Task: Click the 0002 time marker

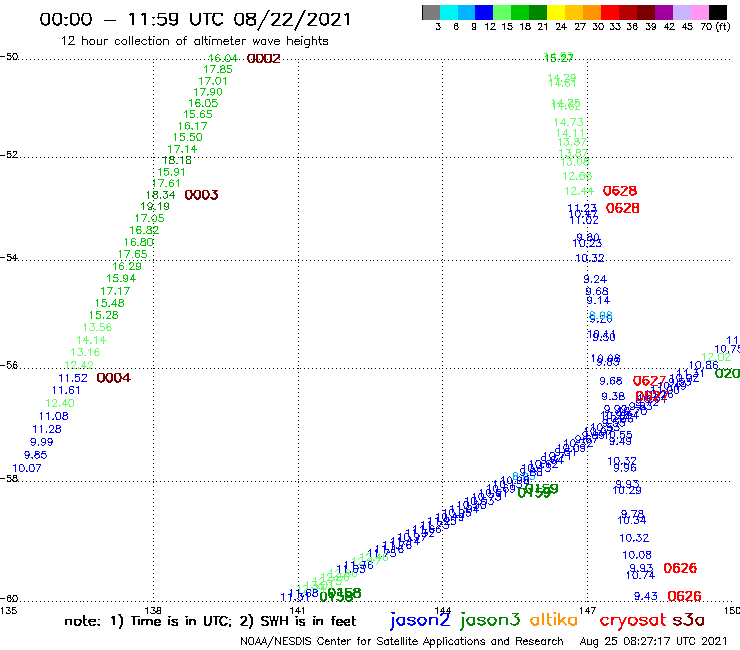Action: pyautogui.click(x=264, y=59)
